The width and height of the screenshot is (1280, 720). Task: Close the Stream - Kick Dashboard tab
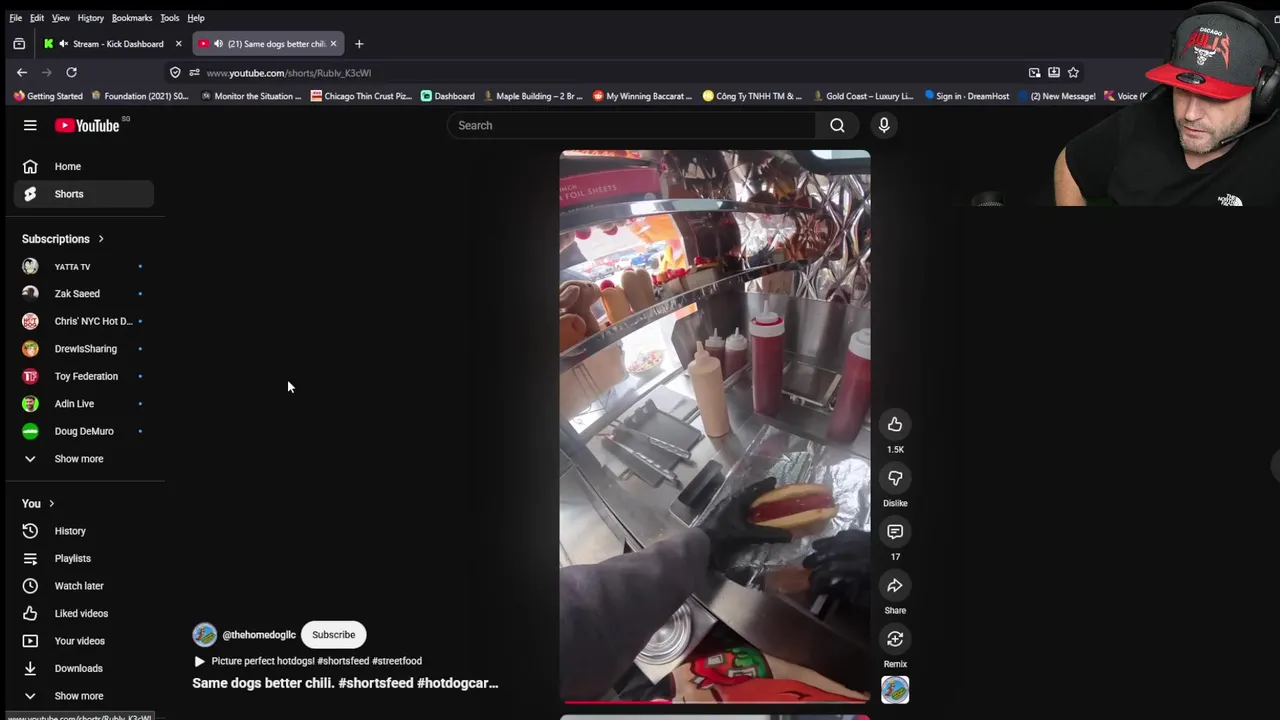(178, 44)
